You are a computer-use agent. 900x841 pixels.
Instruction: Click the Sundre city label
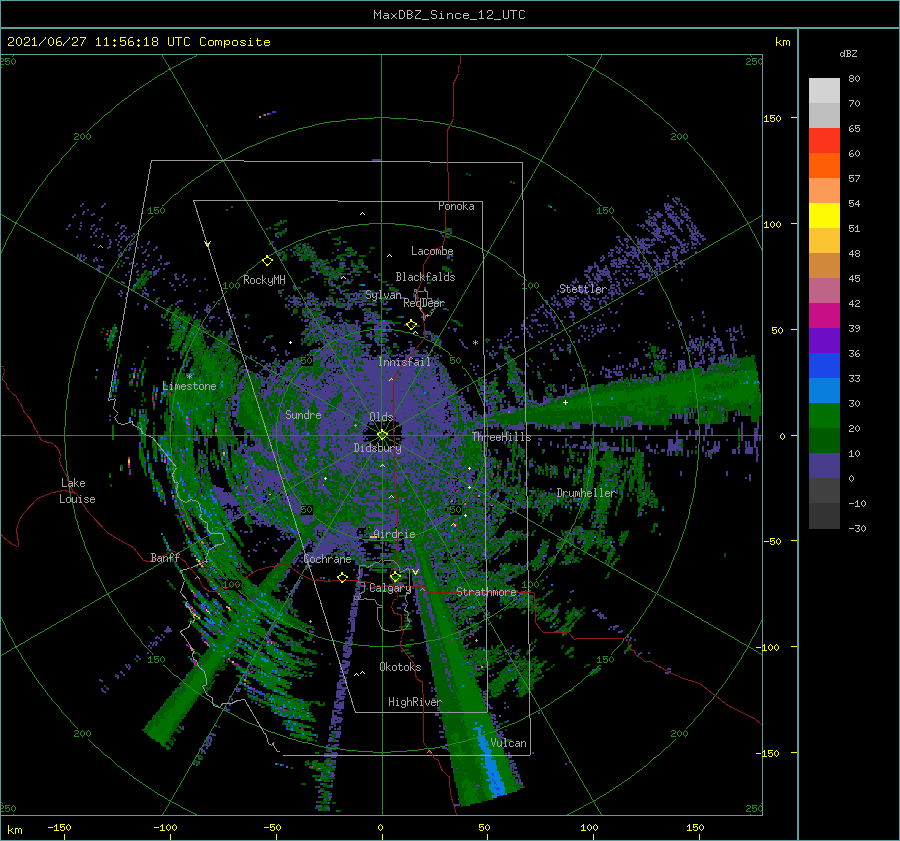point(303,414)
